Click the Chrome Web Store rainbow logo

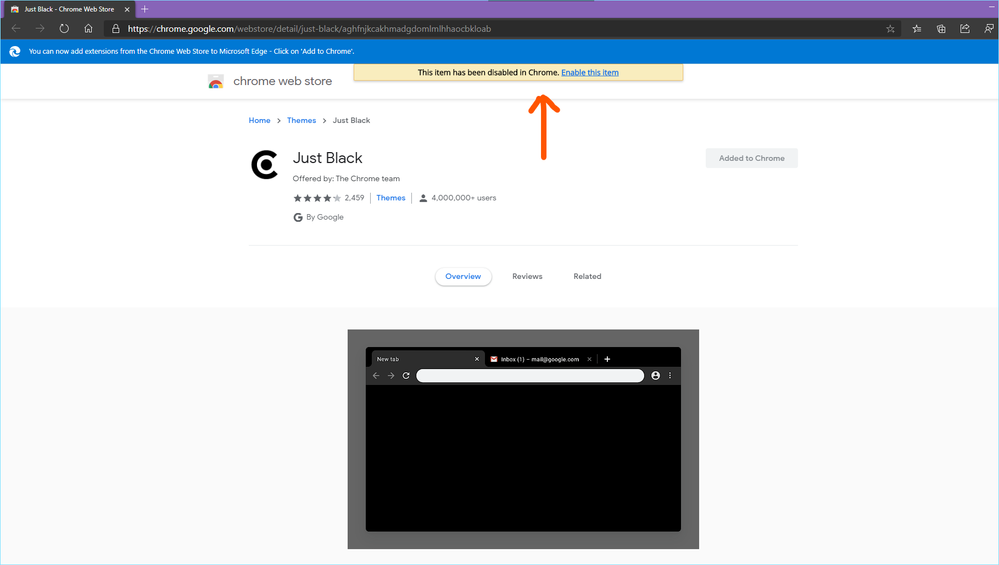[x=216, y=82]
